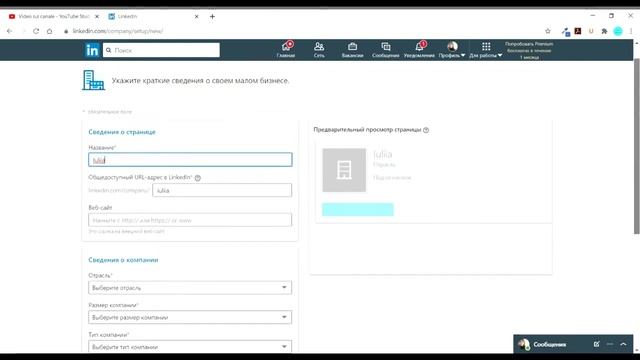The height and width of the screenshot is (360, 640).
Task: Open the help icon next to URL label
Action: [x=198, y=178]
